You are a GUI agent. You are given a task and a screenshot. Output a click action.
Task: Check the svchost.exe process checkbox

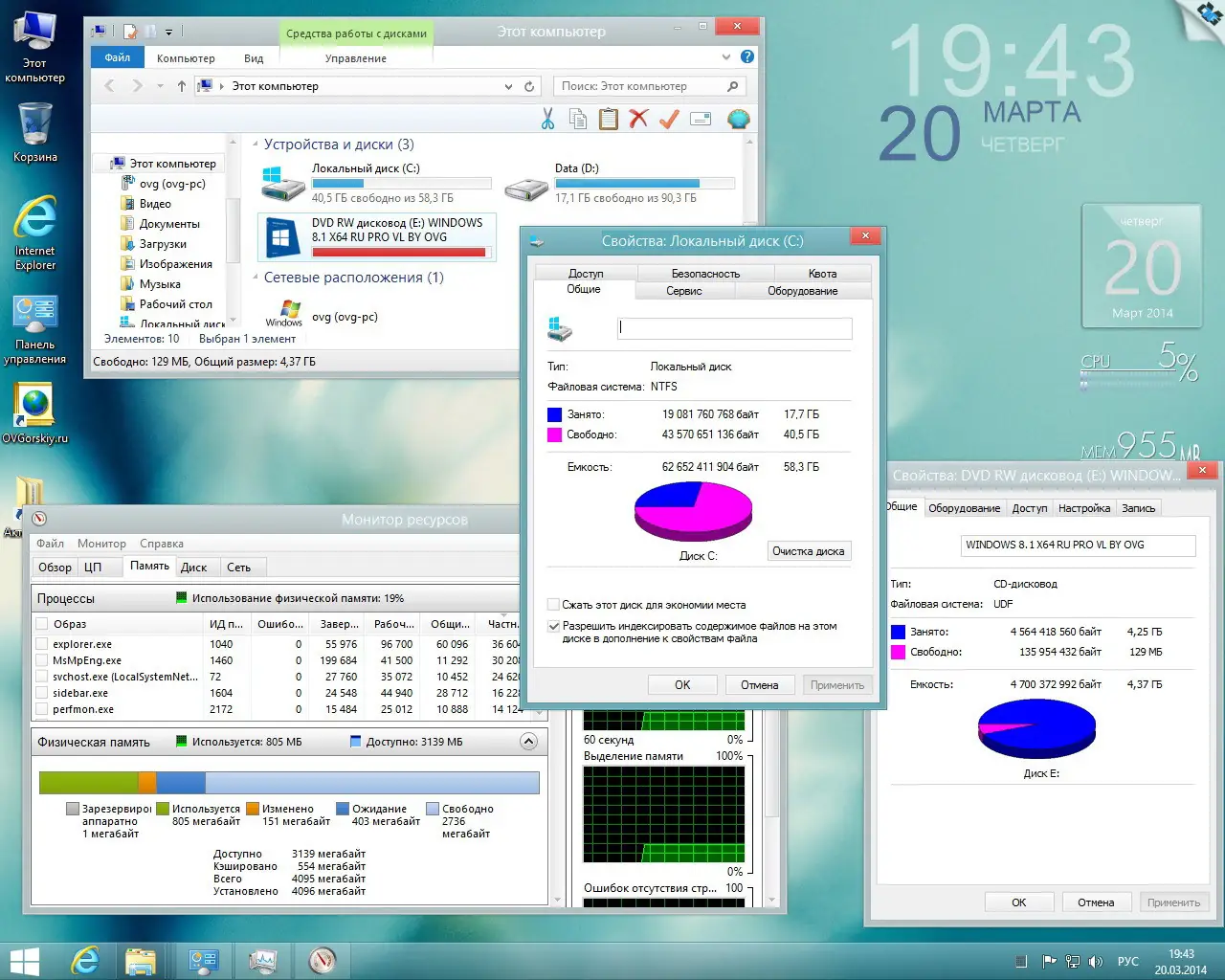[42, 677]
